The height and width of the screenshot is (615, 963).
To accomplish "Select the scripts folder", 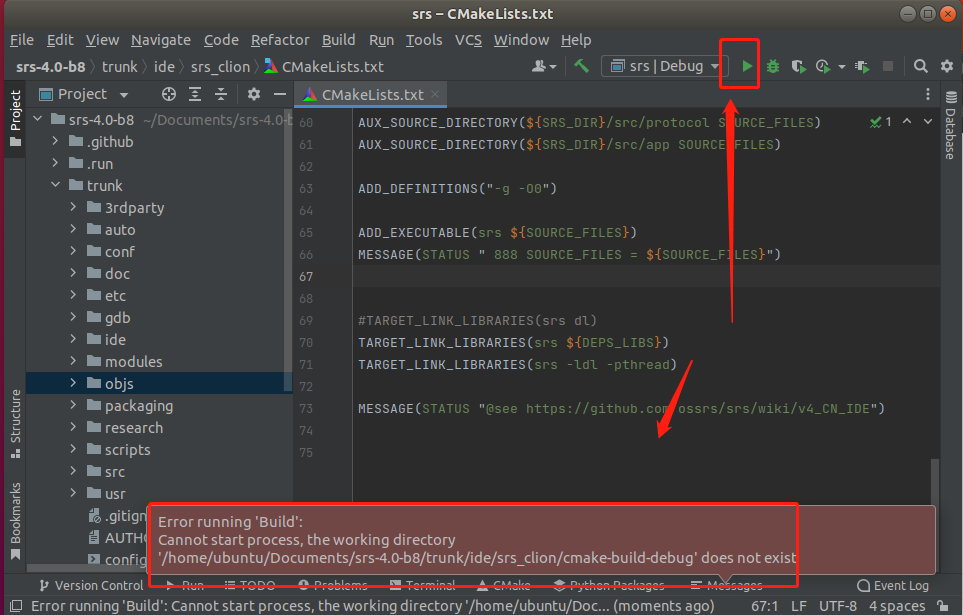I will [x=127, y=450].
